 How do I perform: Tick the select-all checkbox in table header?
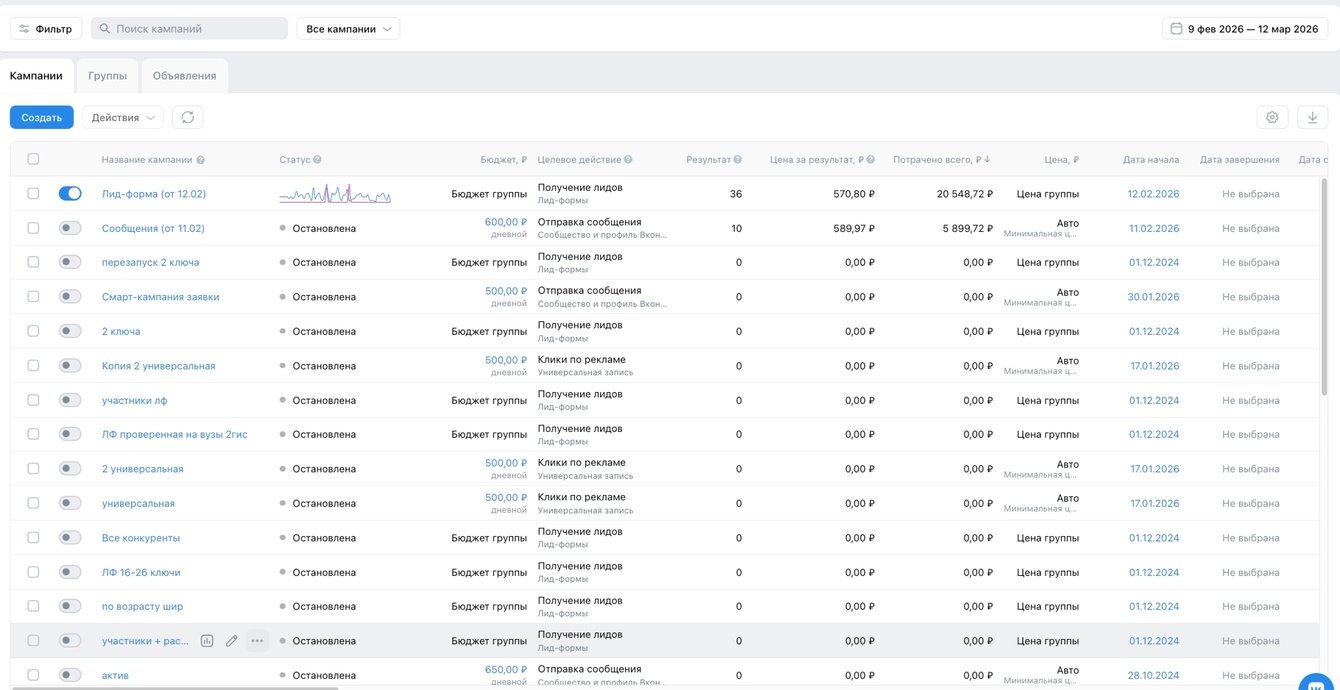tap(33, 160)
